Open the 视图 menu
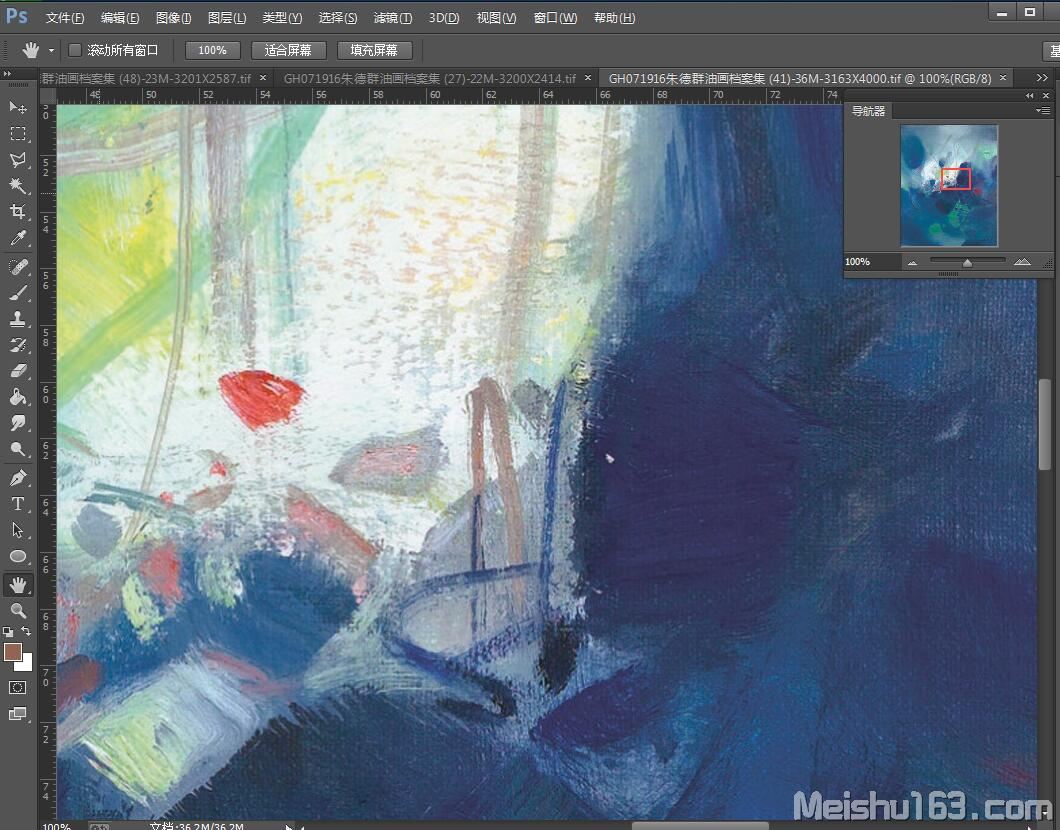 pyautogui.click(x=496, y=18)
